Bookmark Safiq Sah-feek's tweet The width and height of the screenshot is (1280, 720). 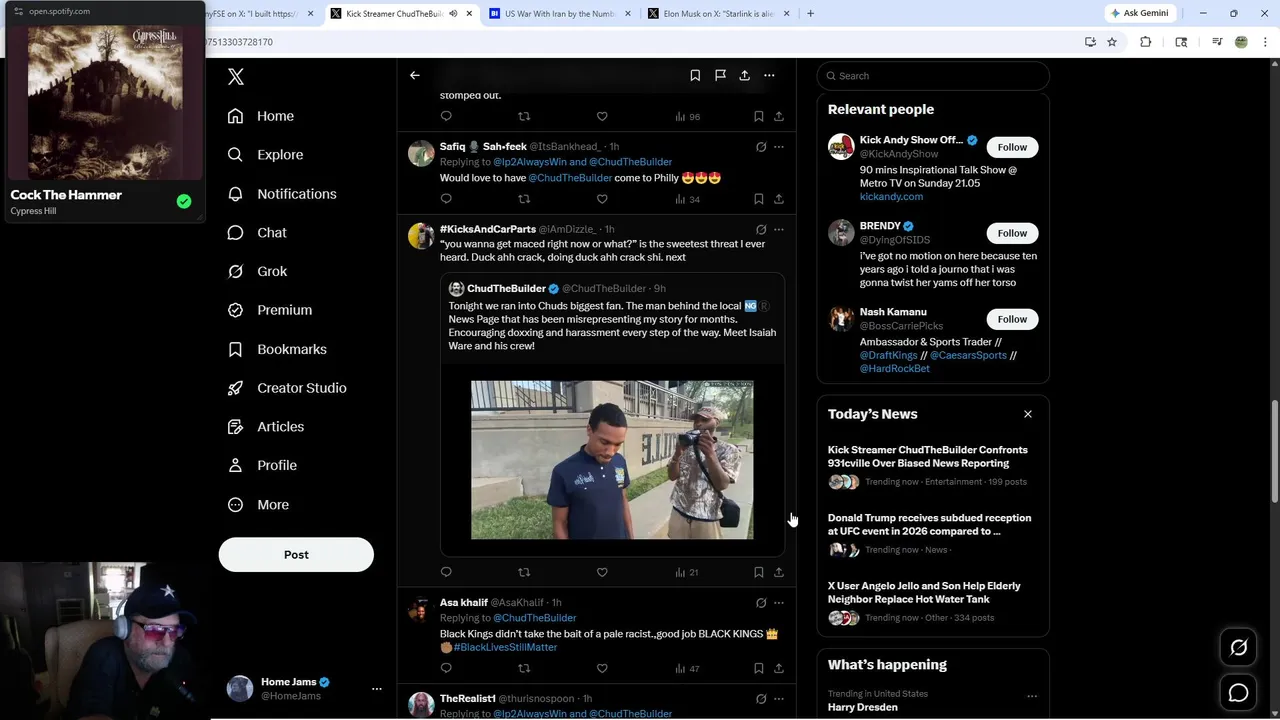coord(759,199)
